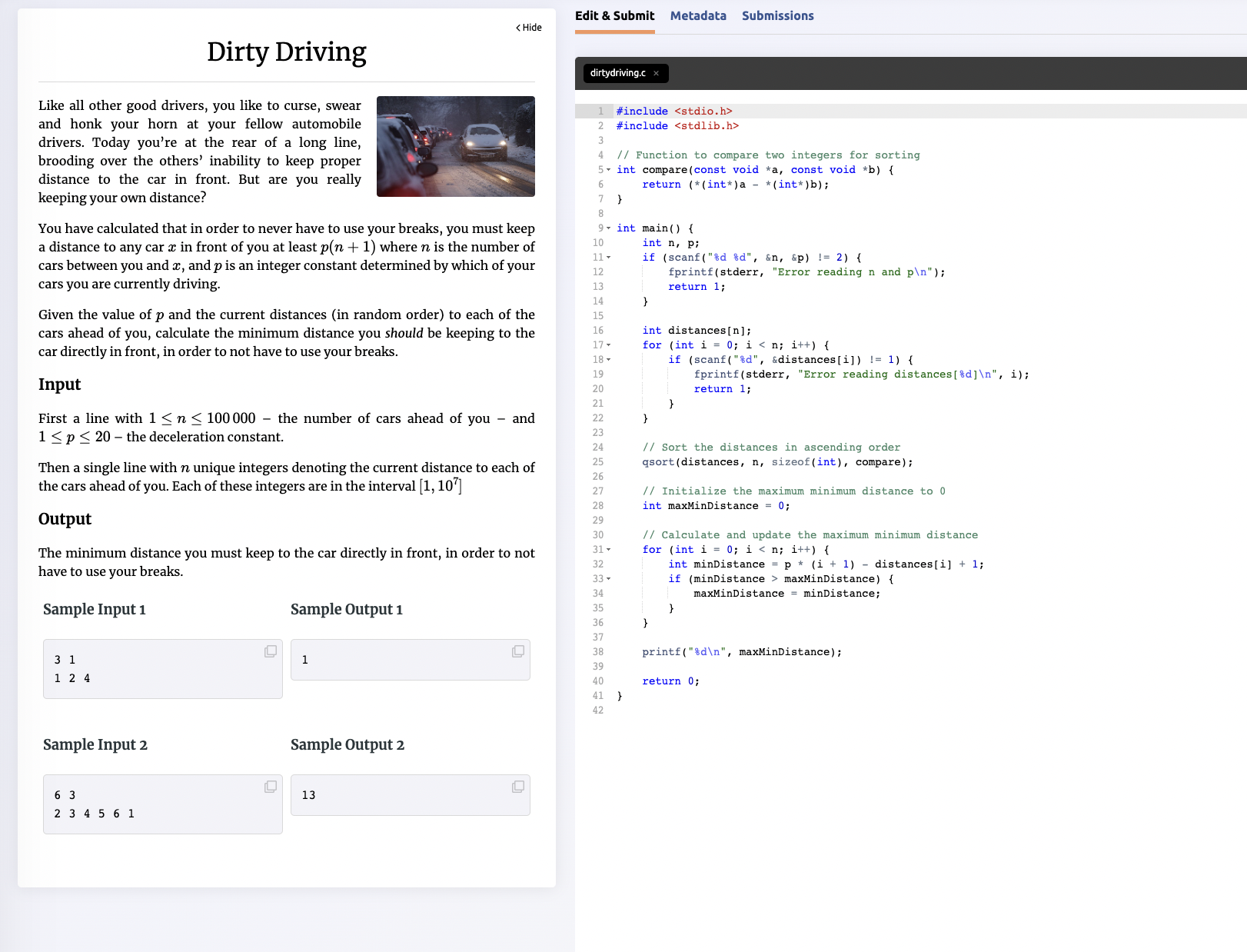Select the dirtydriving.c editor tab

click(619, 73)
